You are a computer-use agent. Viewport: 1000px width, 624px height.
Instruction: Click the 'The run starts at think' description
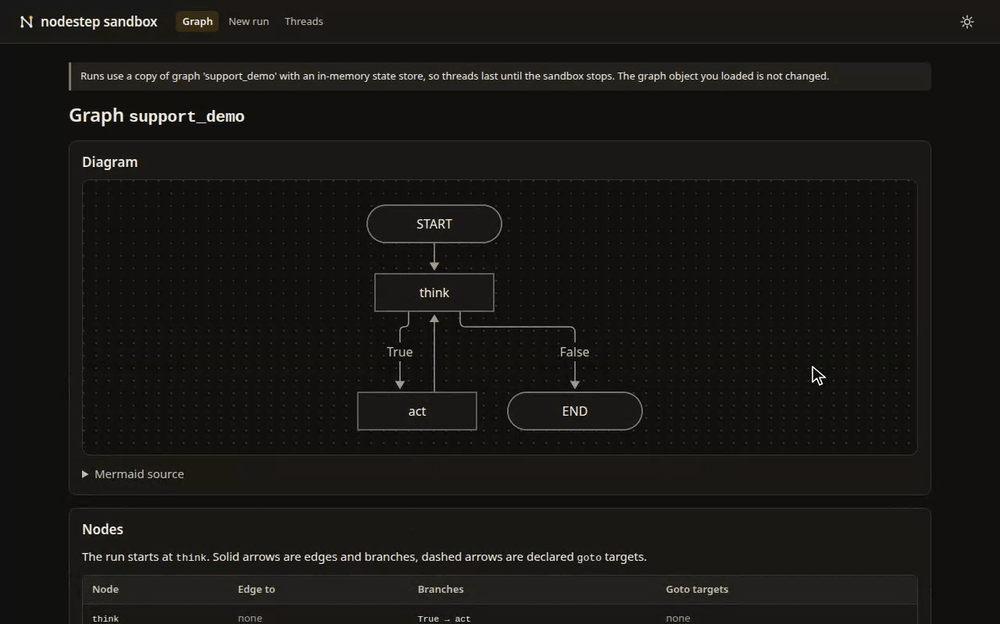[364, 557]
